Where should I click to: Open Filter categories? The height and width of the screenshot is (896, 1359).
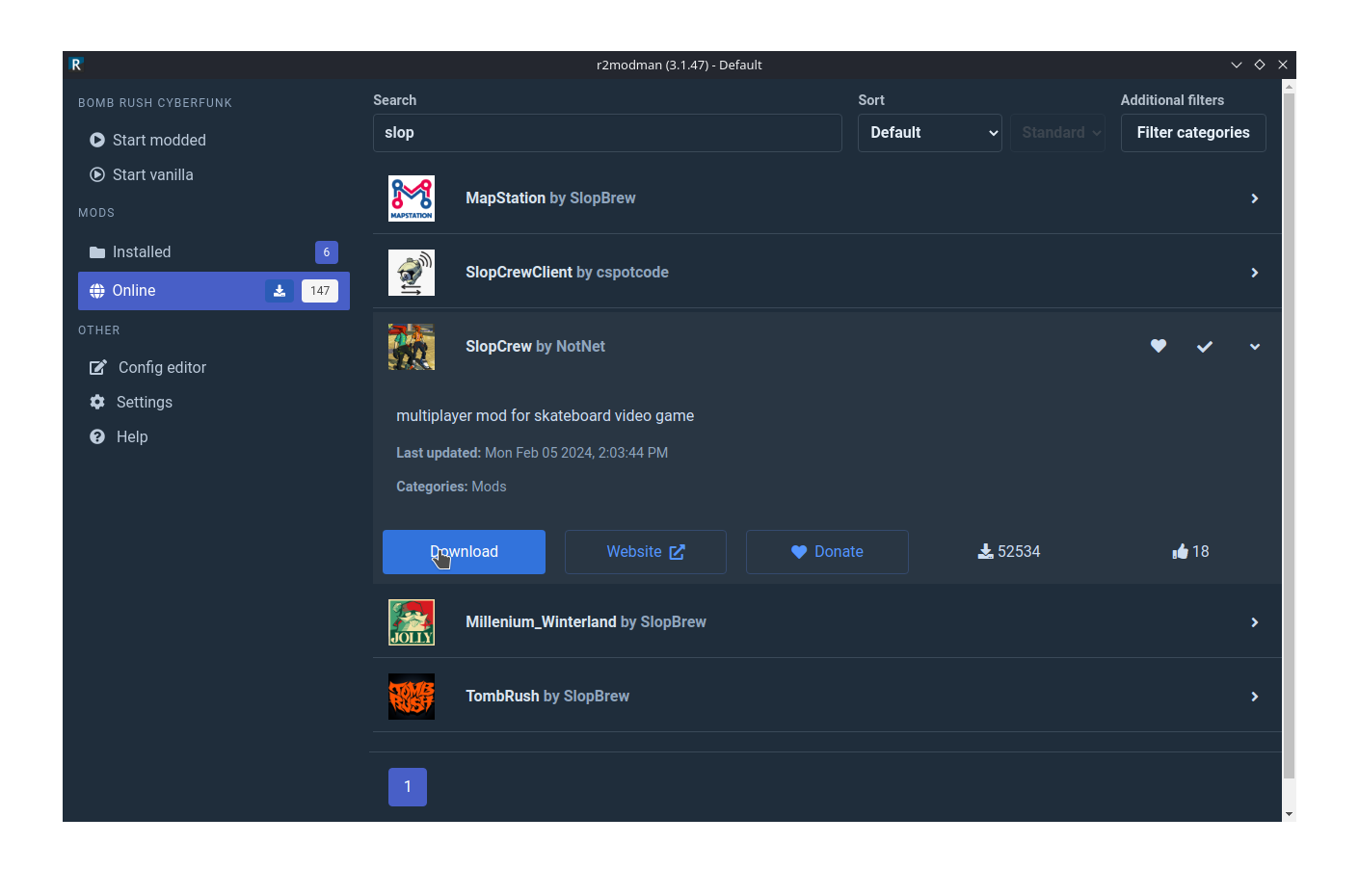1193,133
